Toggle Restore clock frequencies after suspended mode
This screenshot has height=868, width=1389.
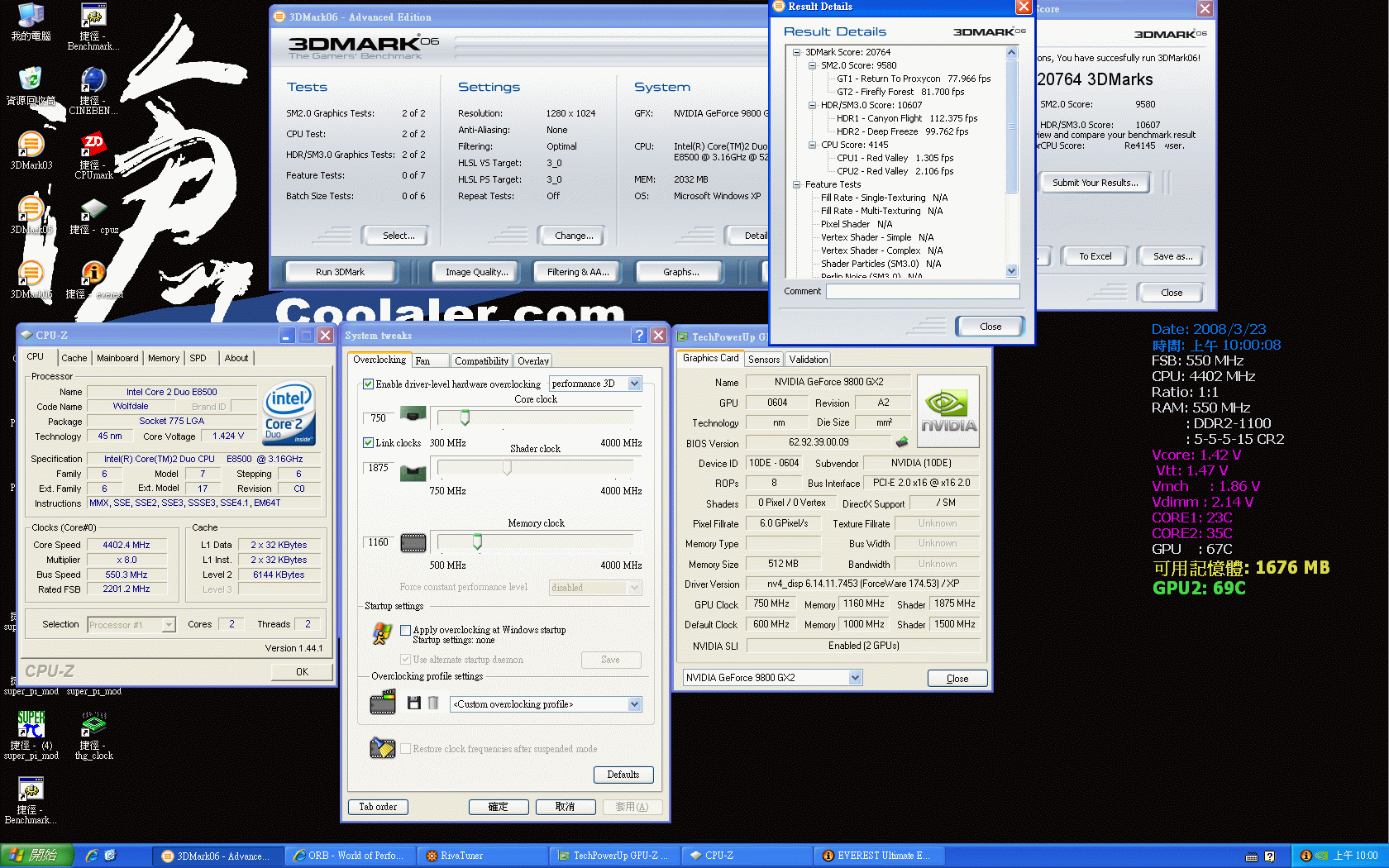[x=406, y=749]
